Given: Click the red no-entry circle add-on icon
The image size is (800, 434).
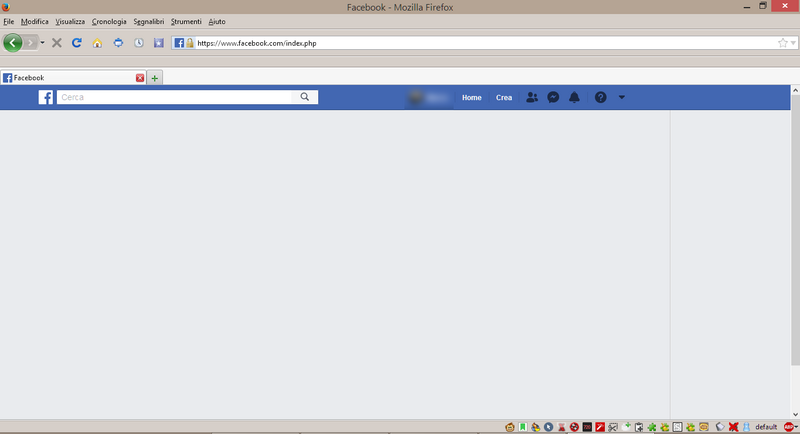Looking at the screenshot, I should click(574, 427).
